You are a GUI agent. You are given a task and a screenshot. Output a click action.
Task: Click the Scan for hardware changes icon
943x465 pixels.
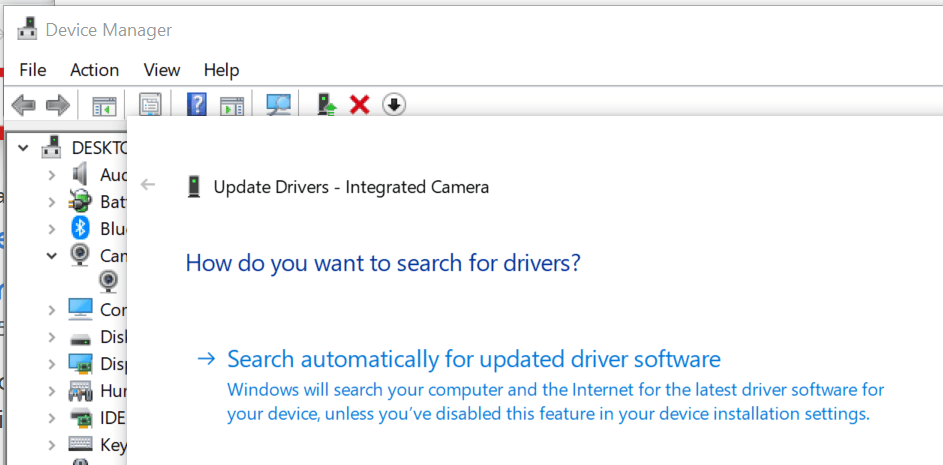pyautogui.click(x=278, y=104)
